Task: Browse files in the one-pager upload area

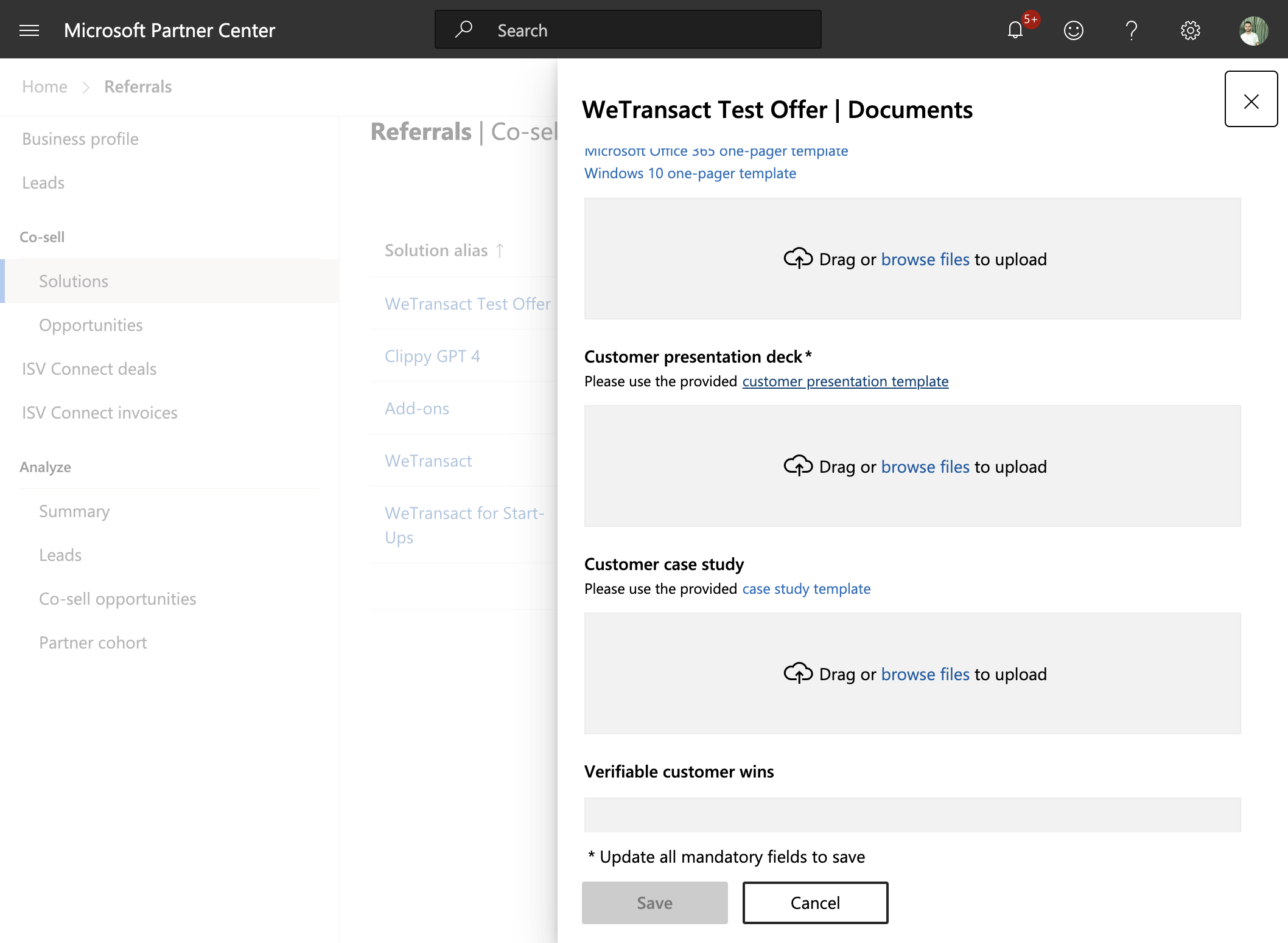Action: [x=925, y=259]
